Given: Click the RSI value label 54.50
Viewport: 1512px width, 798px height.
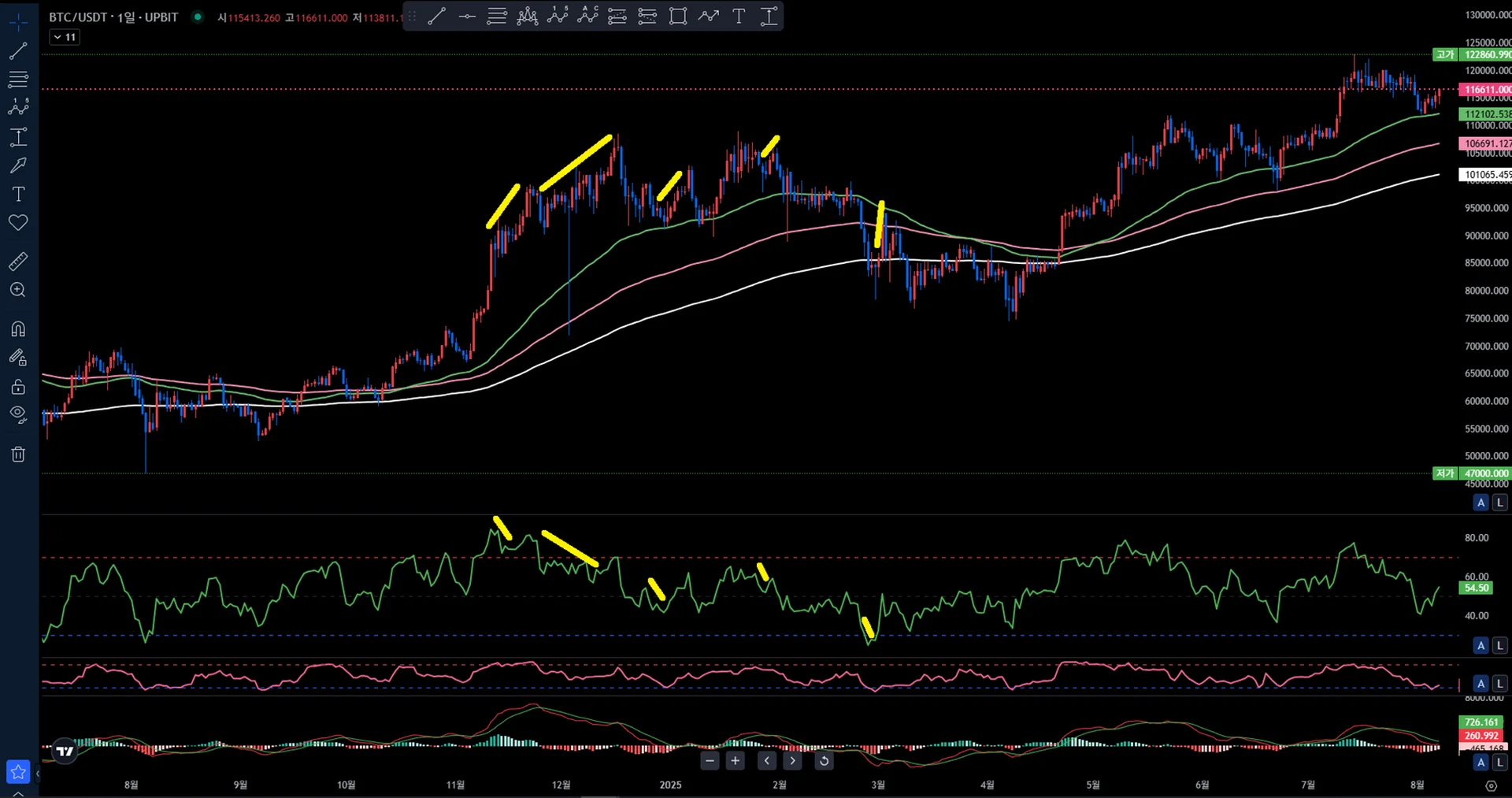Looking at the screenshot, I should click(1477, 588).
